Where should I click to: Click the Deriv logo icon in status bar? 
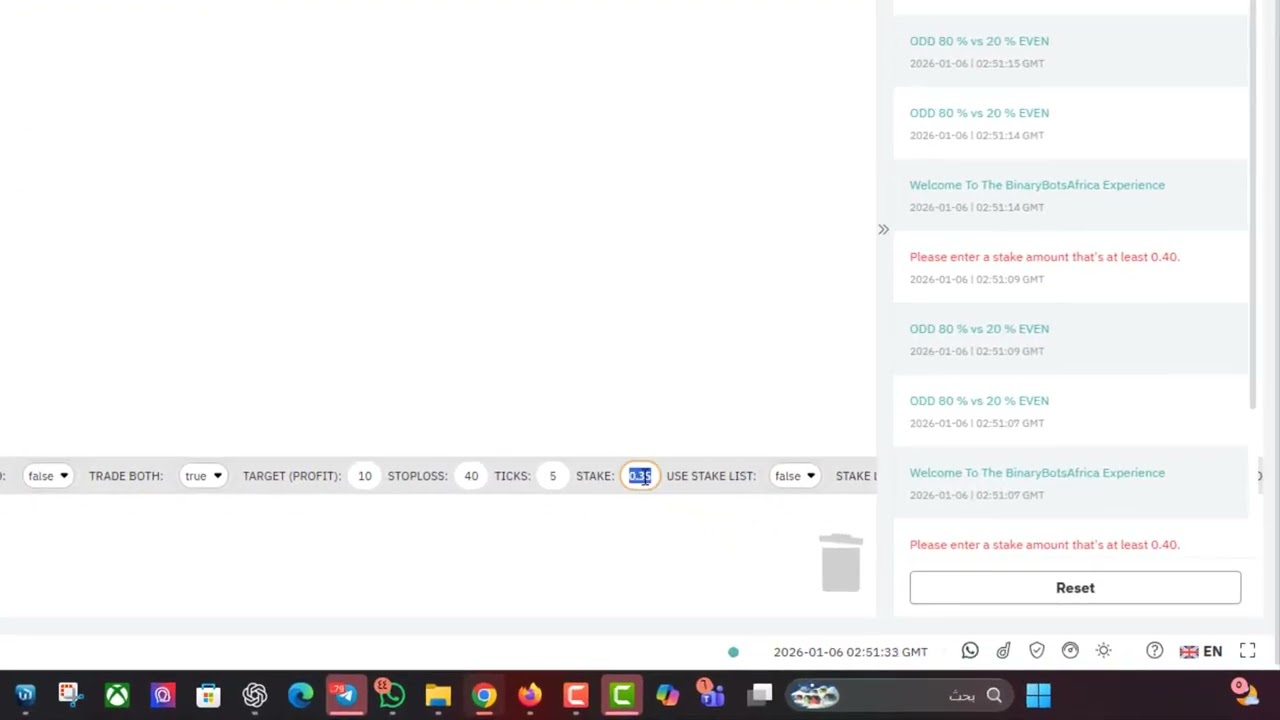tap(1003, 651)
